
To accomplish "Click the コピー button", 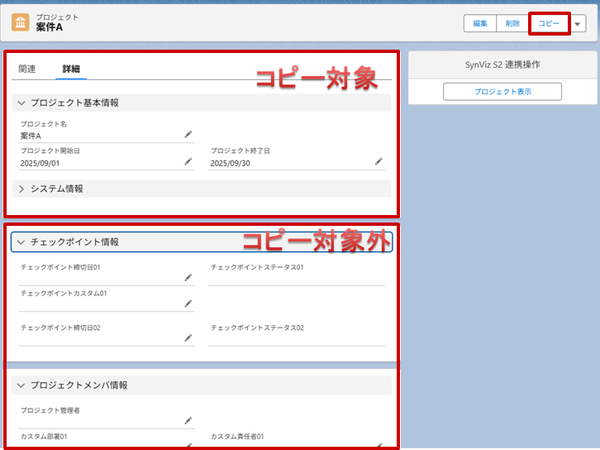I will coord(549,24).
